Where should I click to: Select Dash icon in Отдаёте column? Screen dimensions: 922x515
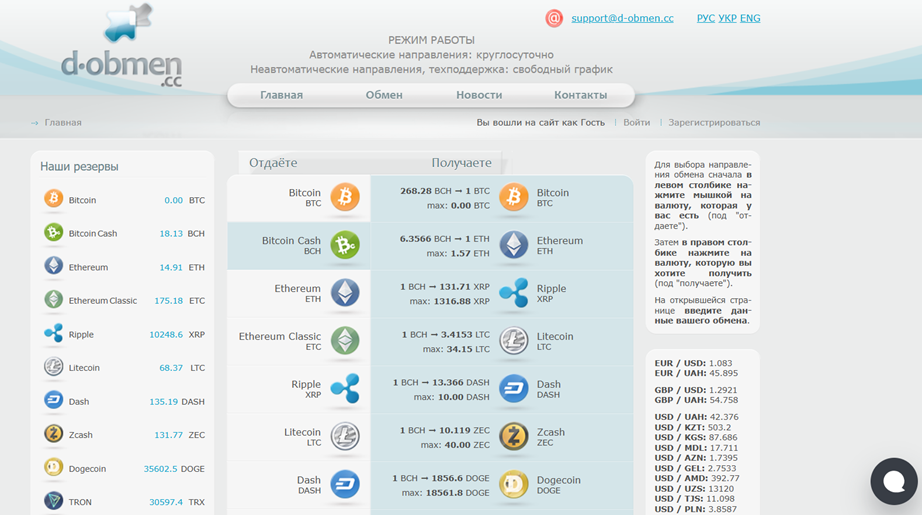[345, 484]
